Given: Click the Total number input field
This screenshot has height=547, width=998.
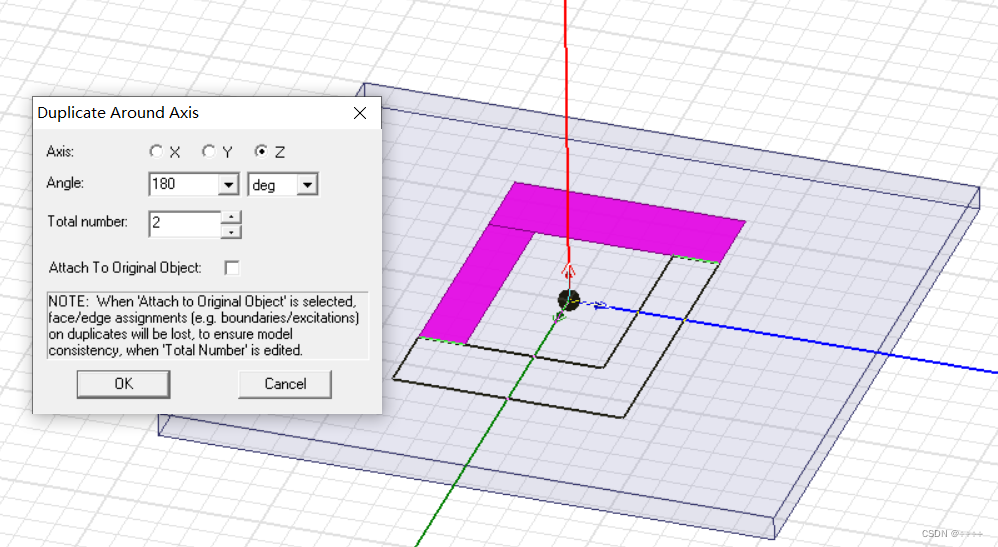Looking at the screenshot, I should (185, 224).
